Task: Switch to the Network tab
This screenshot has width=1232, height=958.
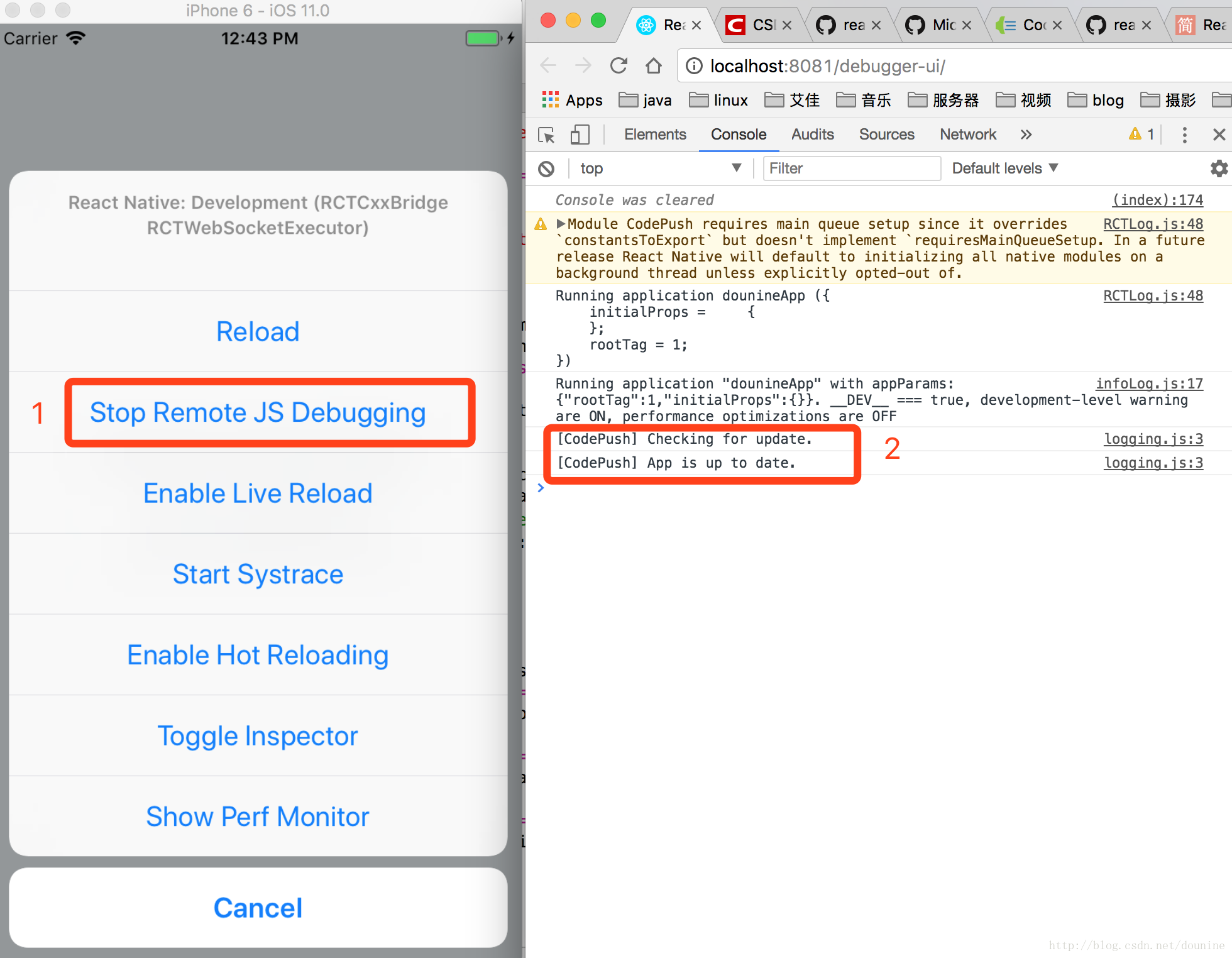Action: [968, 135]
